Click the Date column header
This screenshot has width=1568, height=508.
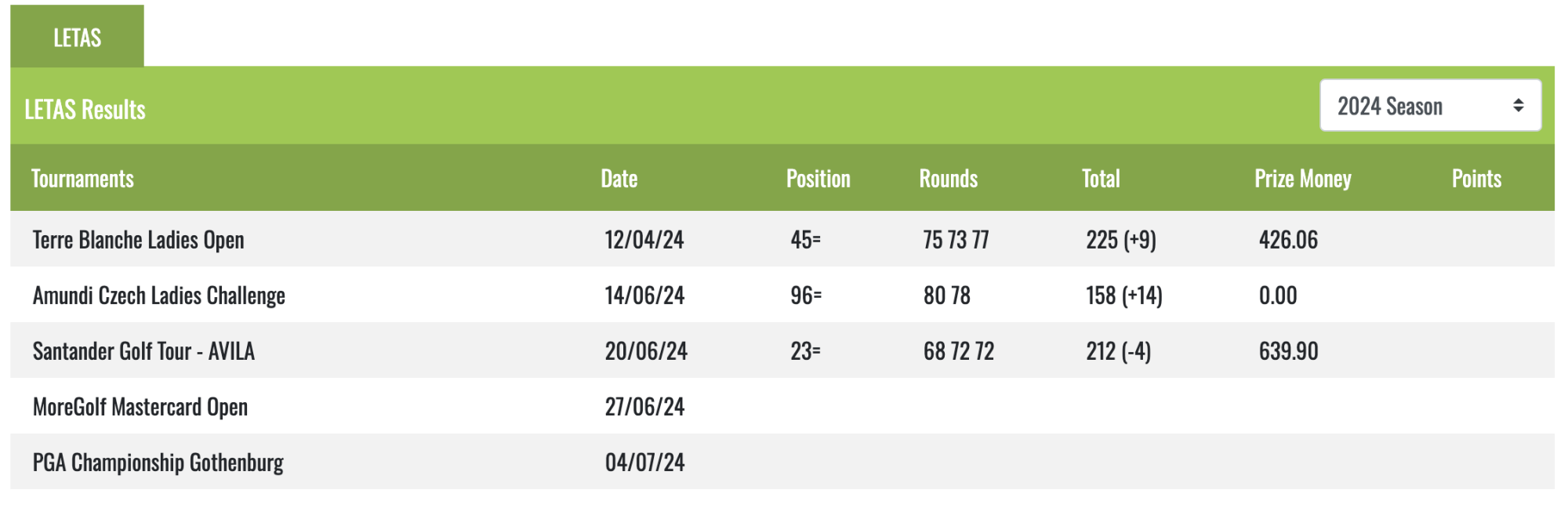click(619, 179)
